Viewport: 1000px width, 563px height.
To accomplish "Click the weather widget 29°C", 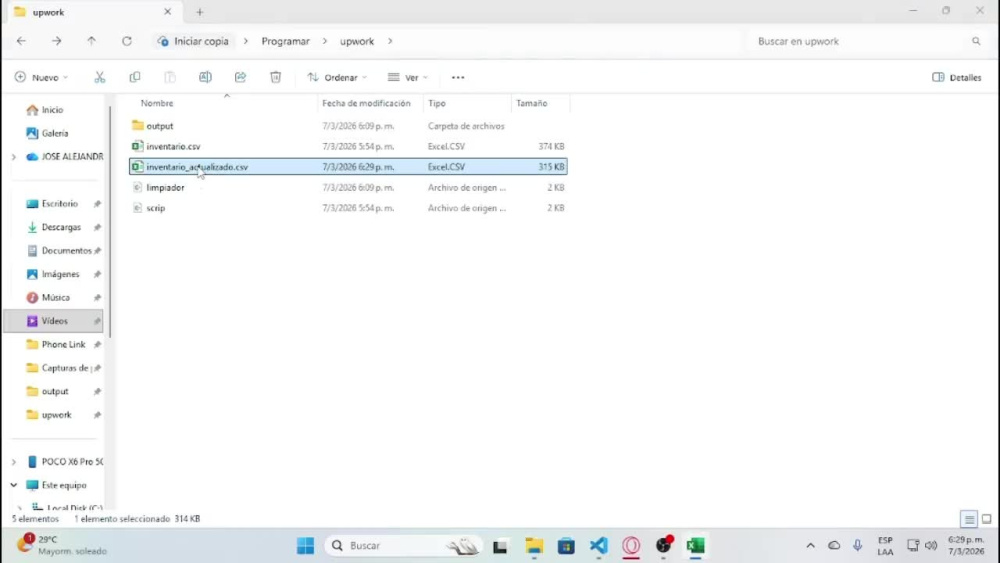I will point(62,545).
